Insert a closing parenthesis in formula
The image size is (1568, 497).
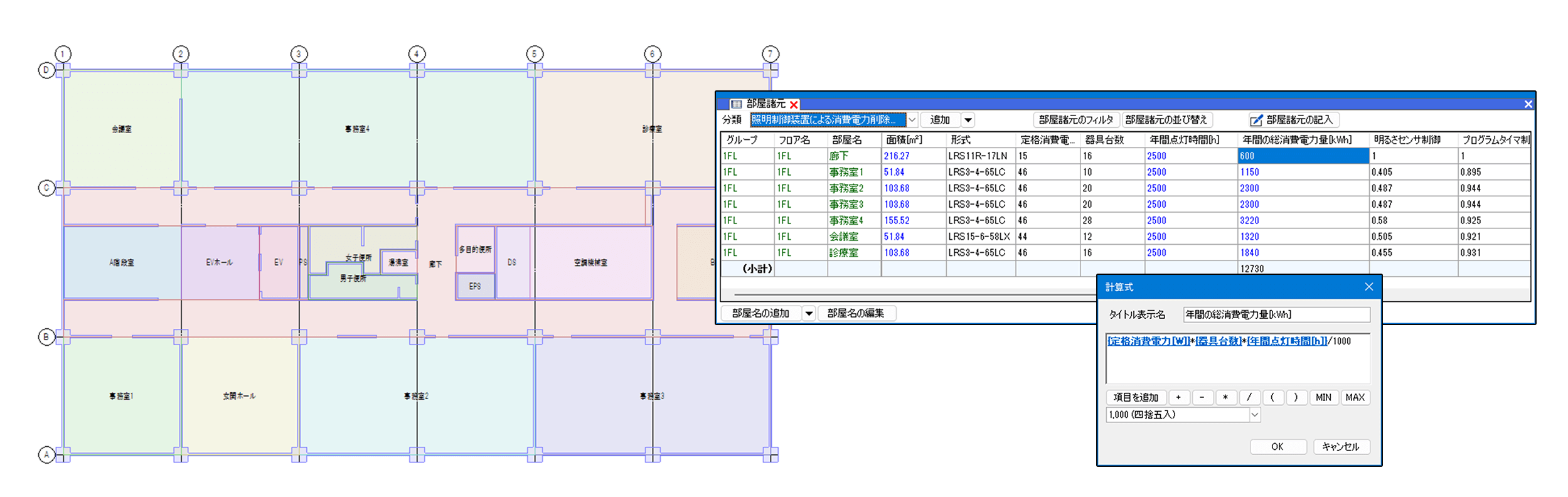coord(1296,397)
